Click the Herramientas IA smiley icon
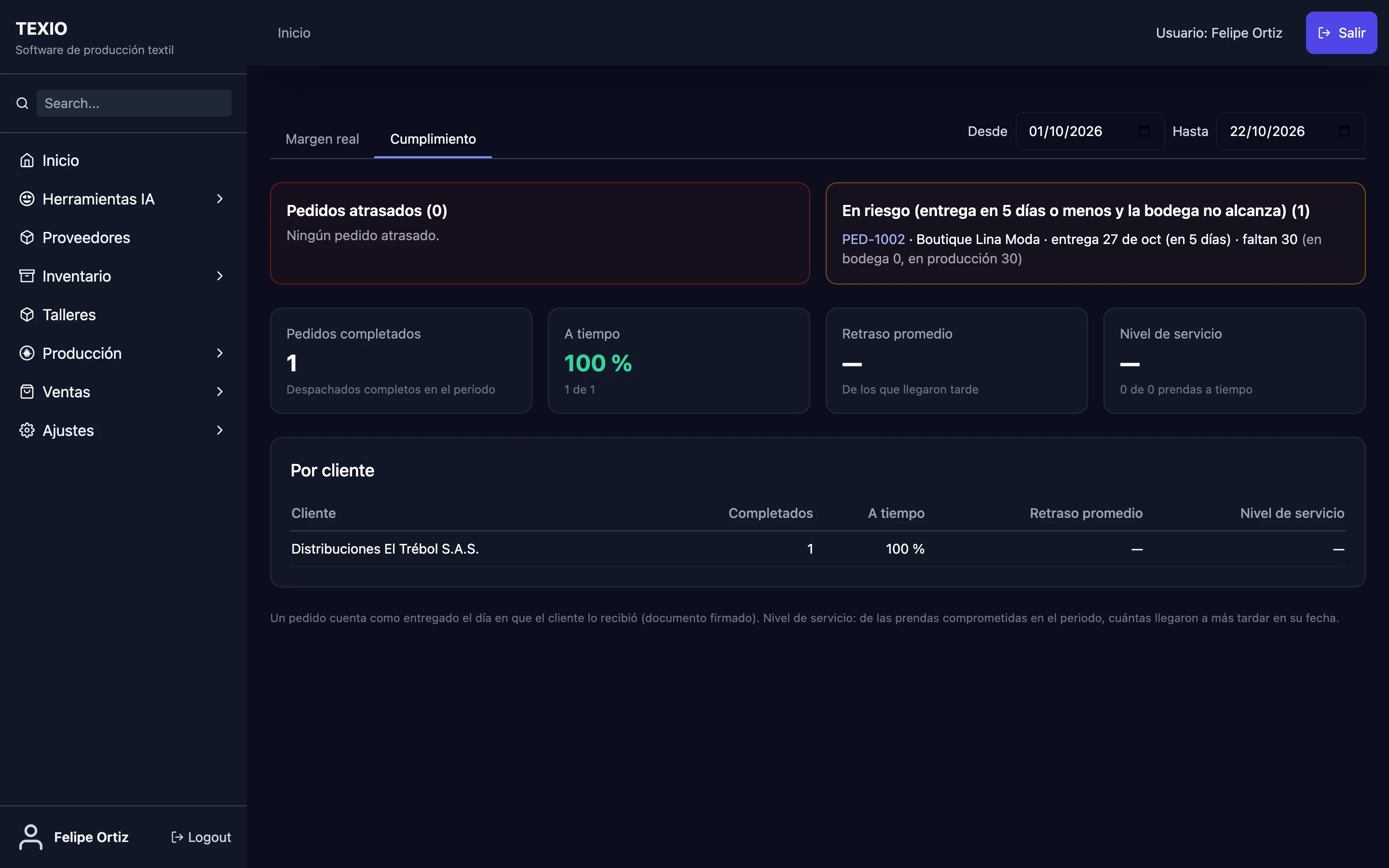The image size is (1389, 868). tap(27, 199)
